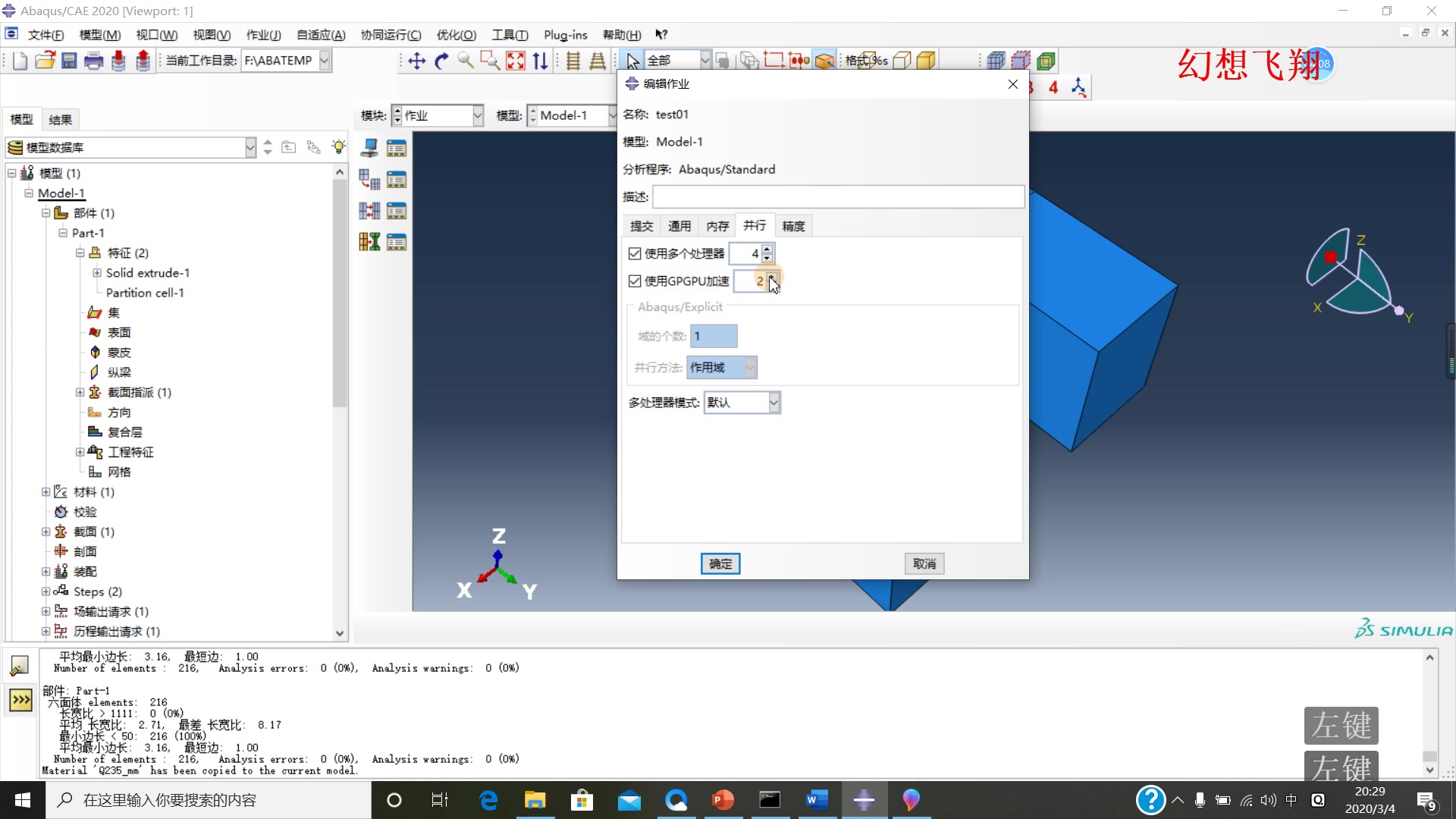Click the Print icon in the toolbar
The height and width of the screenshot is (819, 1456).
[x=93, y=61]
